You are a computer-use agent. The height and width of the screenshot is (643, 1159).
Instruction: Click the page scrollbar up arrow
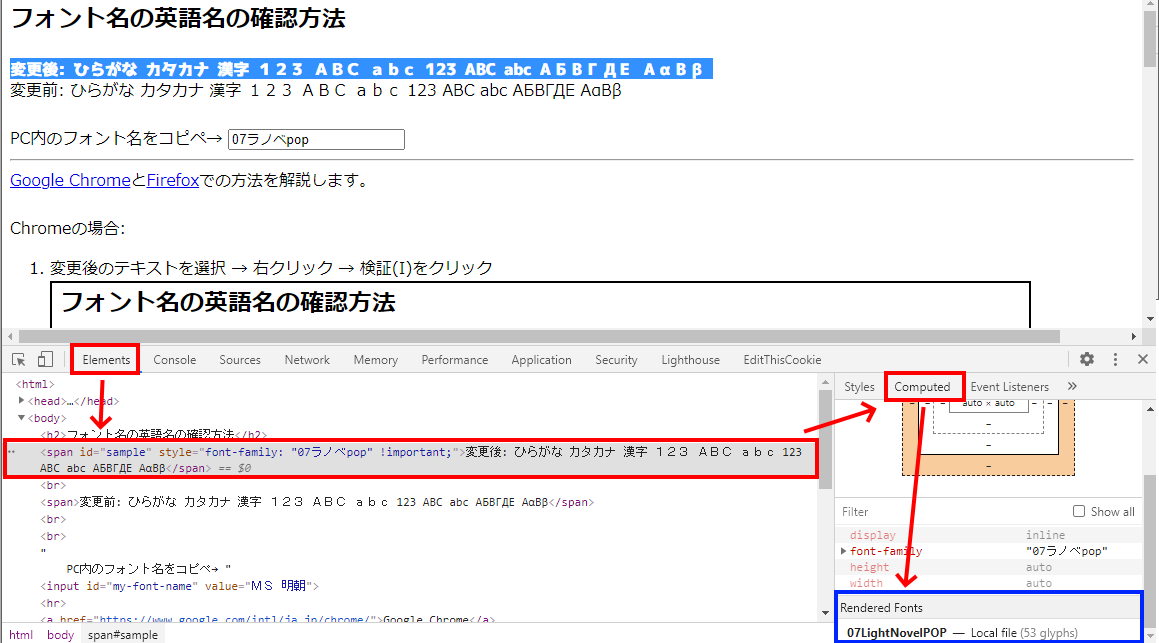pos(1150,7)
